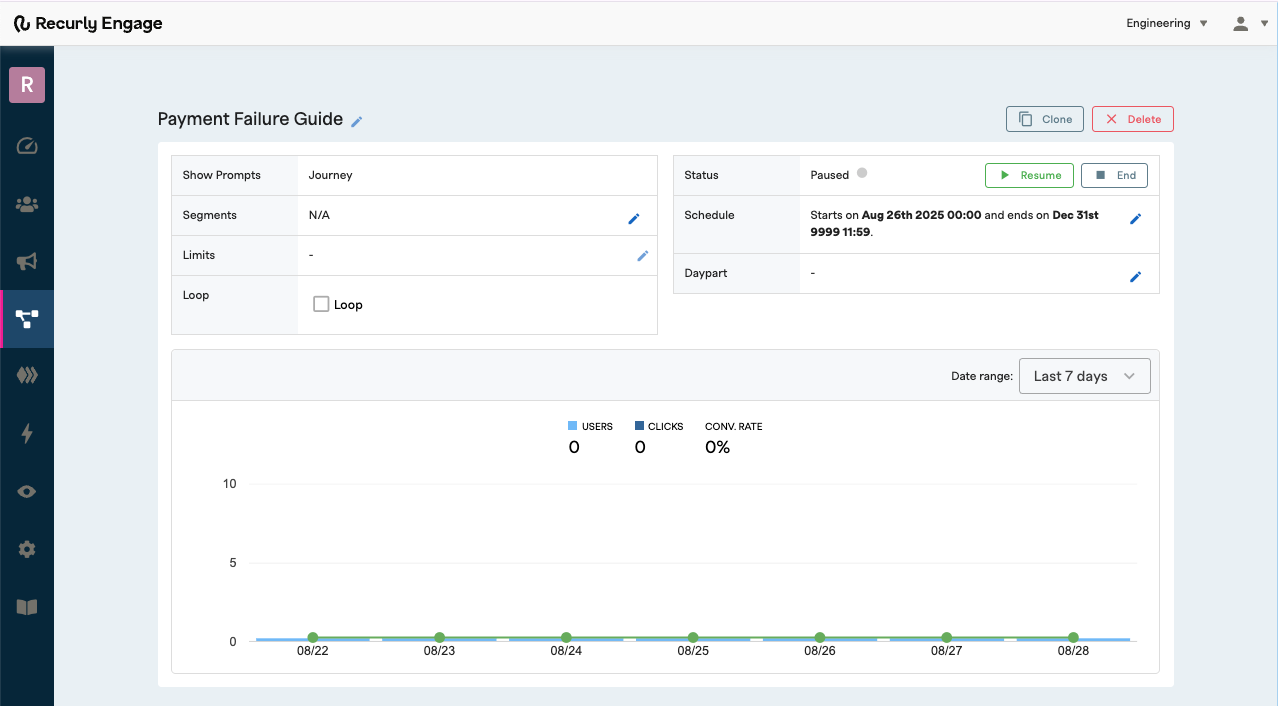
Task: Click the N/A segments value
Action: (319, 215)
